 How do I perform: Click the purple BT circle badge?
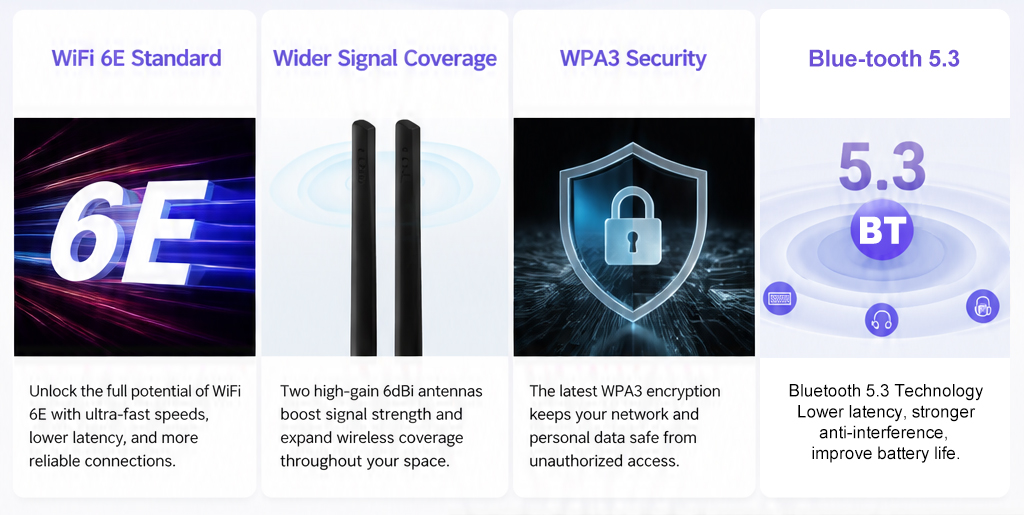point(882,230)
